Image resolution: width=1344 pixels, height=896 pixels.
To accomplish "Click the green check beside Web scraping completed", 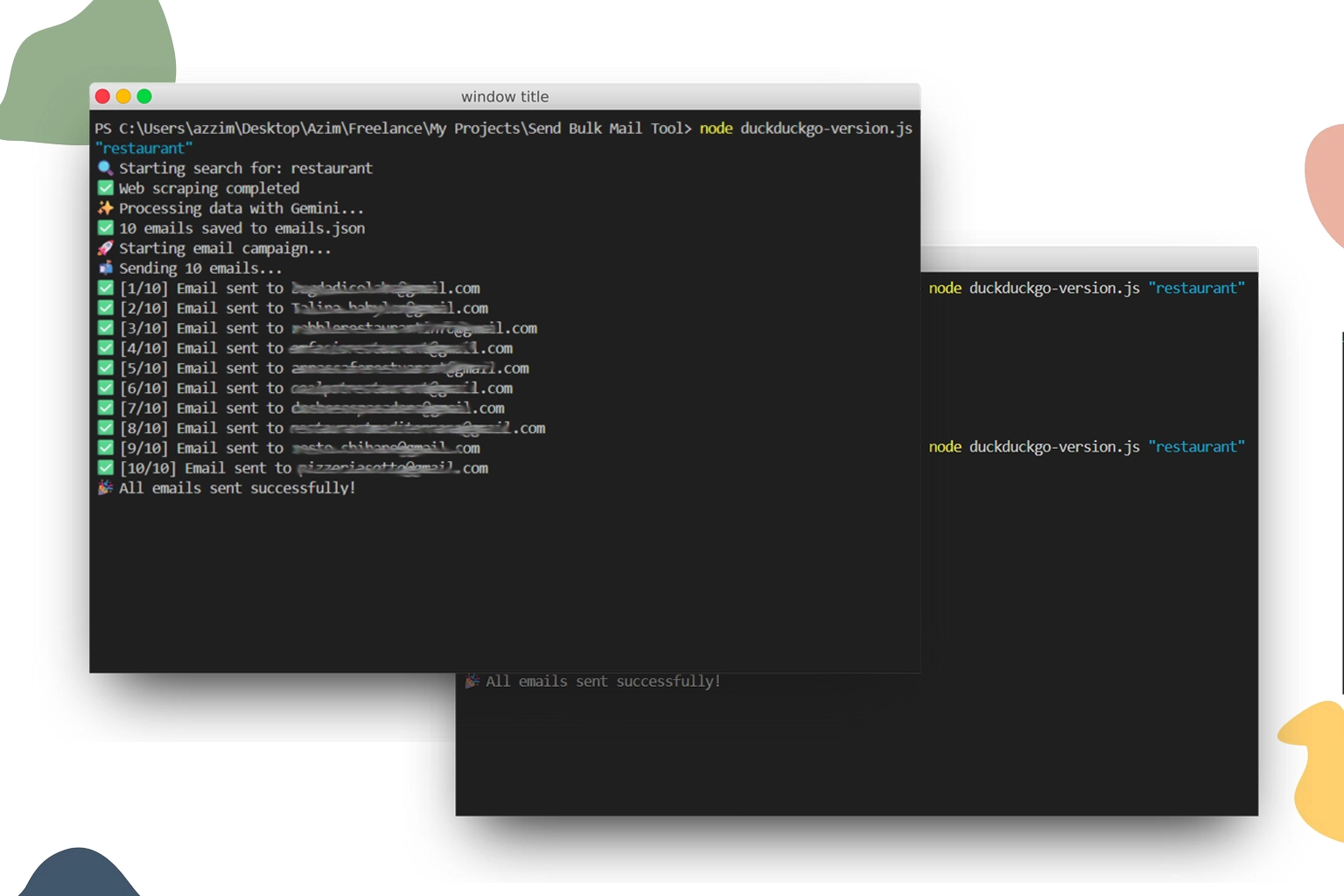I will pos(105,188).
